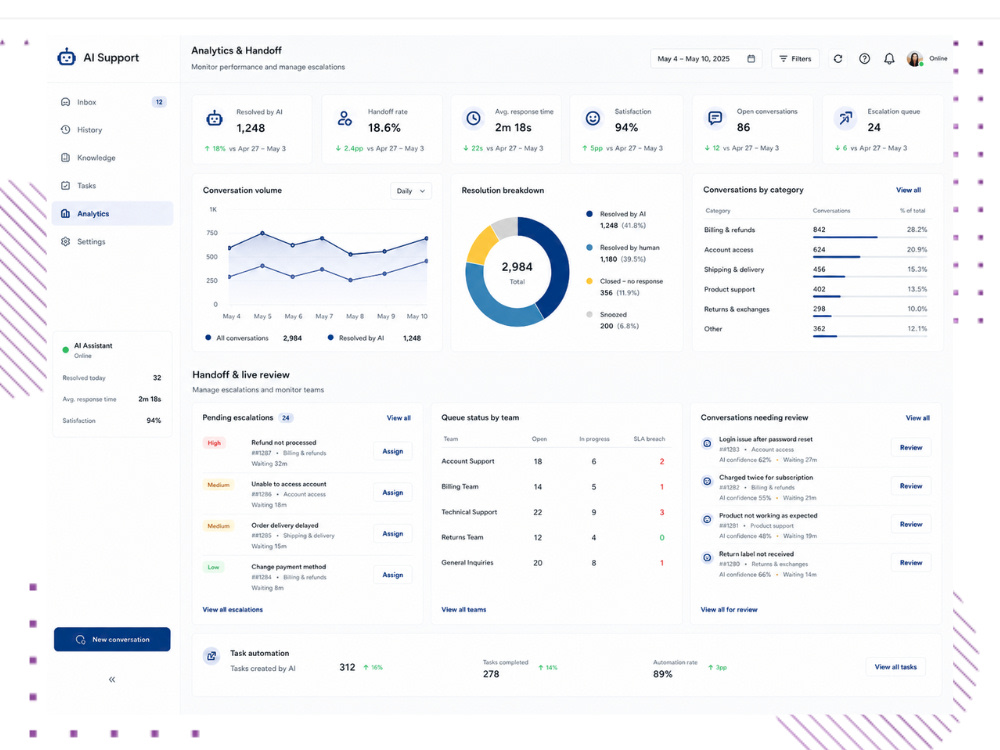This screenshot has height=750, width=1000.
Task: Open notifications bell icon
Action: tap(889, 59)
